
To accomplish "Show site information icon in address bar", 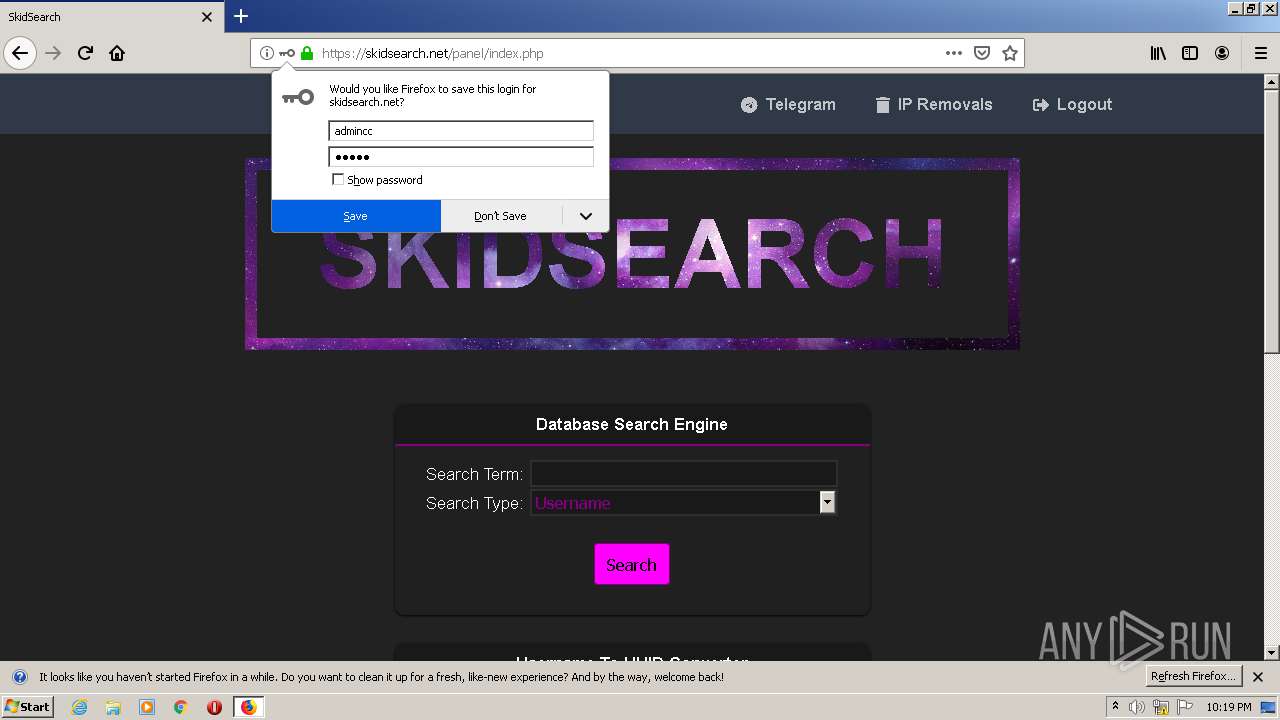I will (266, 53).
